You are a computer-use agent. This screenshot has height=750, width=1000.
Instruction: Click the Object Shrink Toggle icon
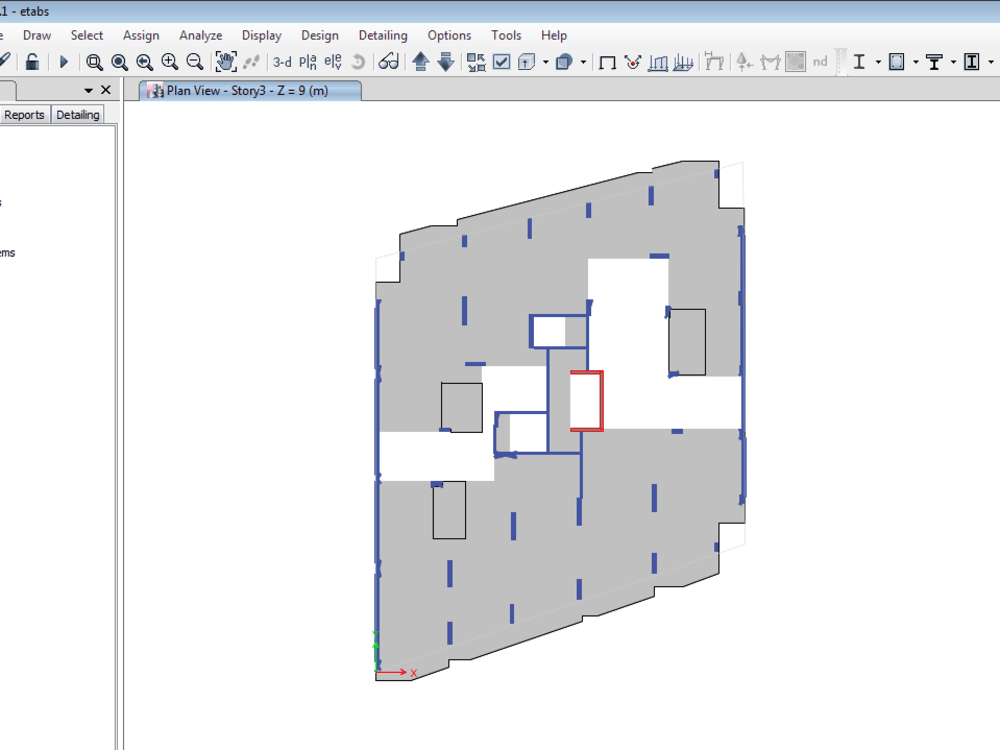coord(476,62)
